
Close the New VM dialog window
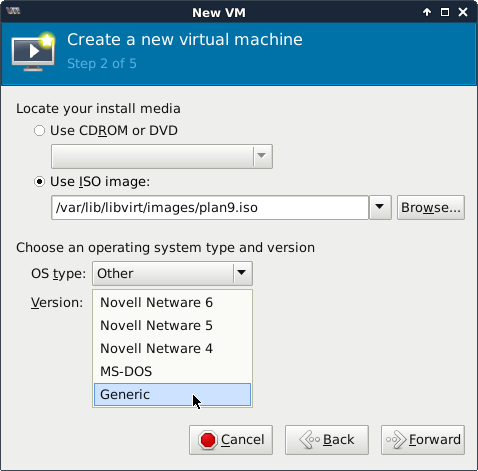(463, 12)
